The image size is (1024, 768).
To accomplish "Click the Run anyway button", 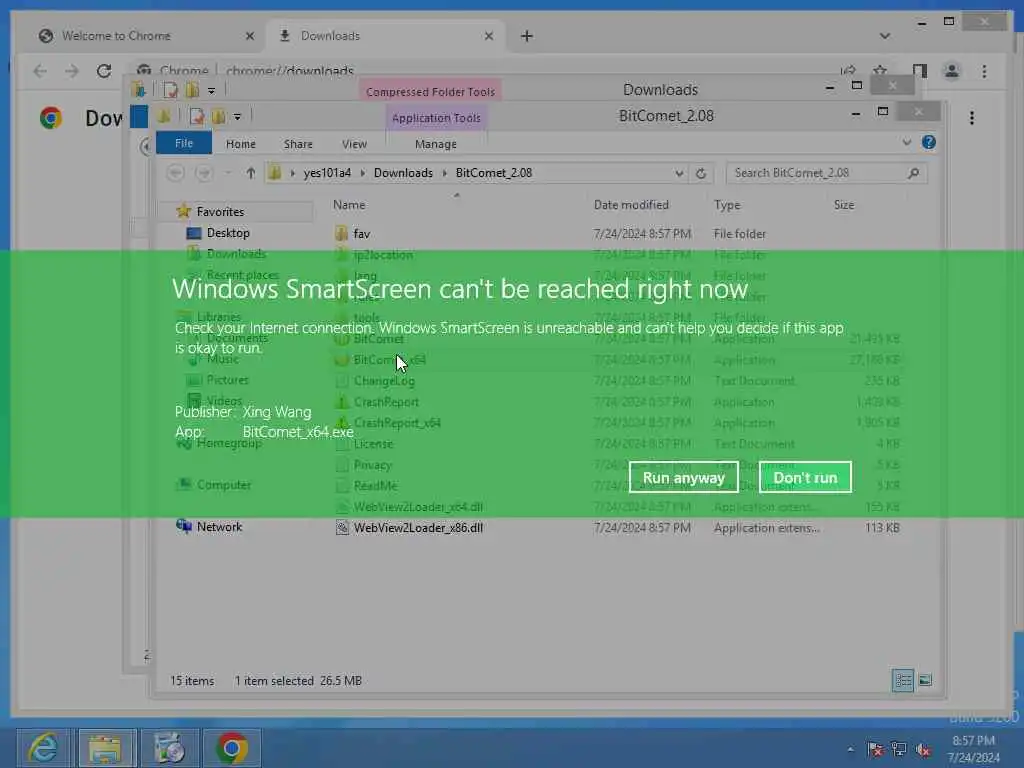I will (683, 477).
